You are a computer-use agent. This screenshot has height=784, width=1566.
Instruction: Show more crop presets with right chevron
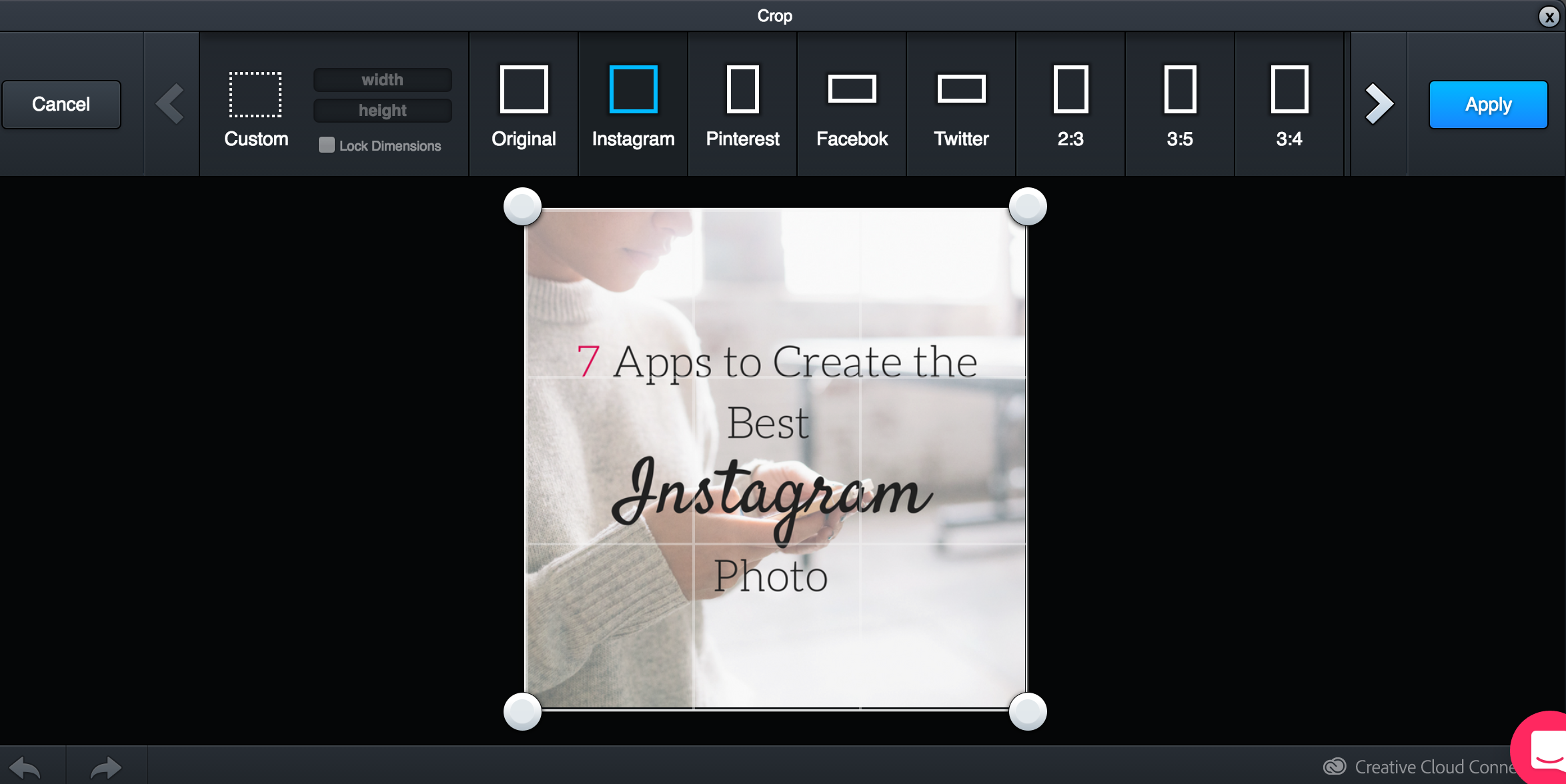point(1379,104)
